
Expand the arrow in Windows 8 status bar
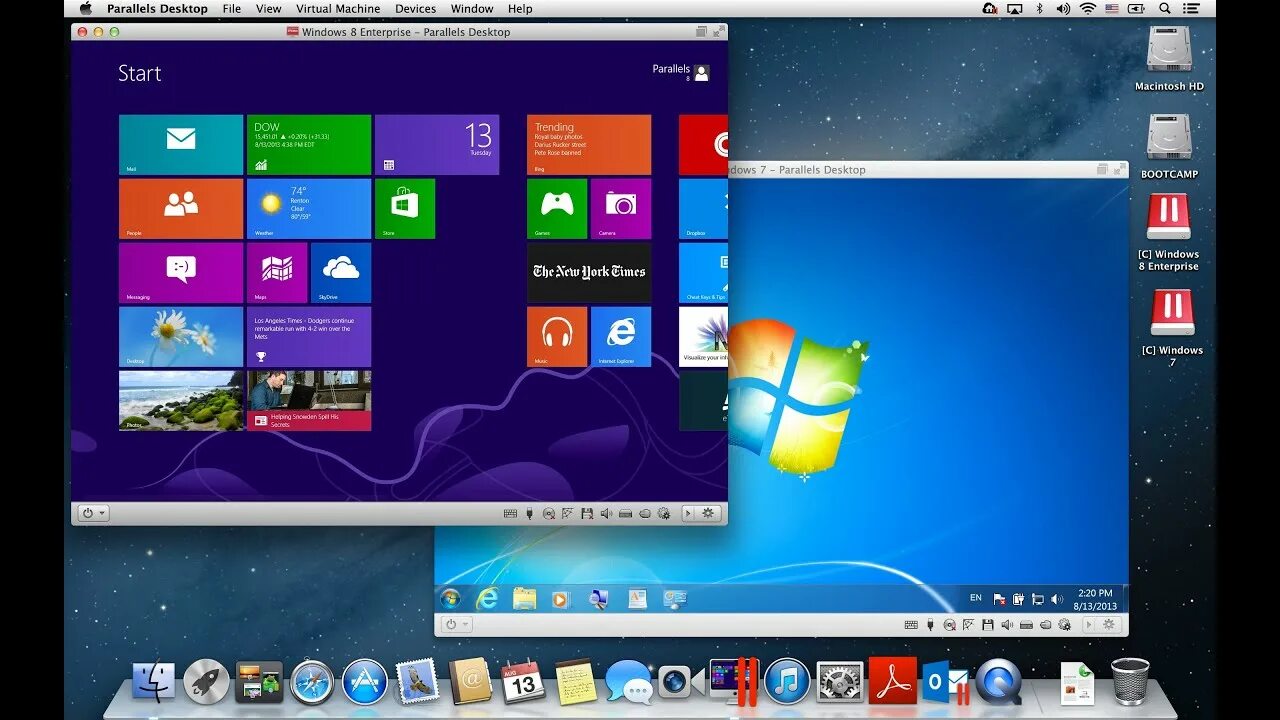click(x=688, y=513)
